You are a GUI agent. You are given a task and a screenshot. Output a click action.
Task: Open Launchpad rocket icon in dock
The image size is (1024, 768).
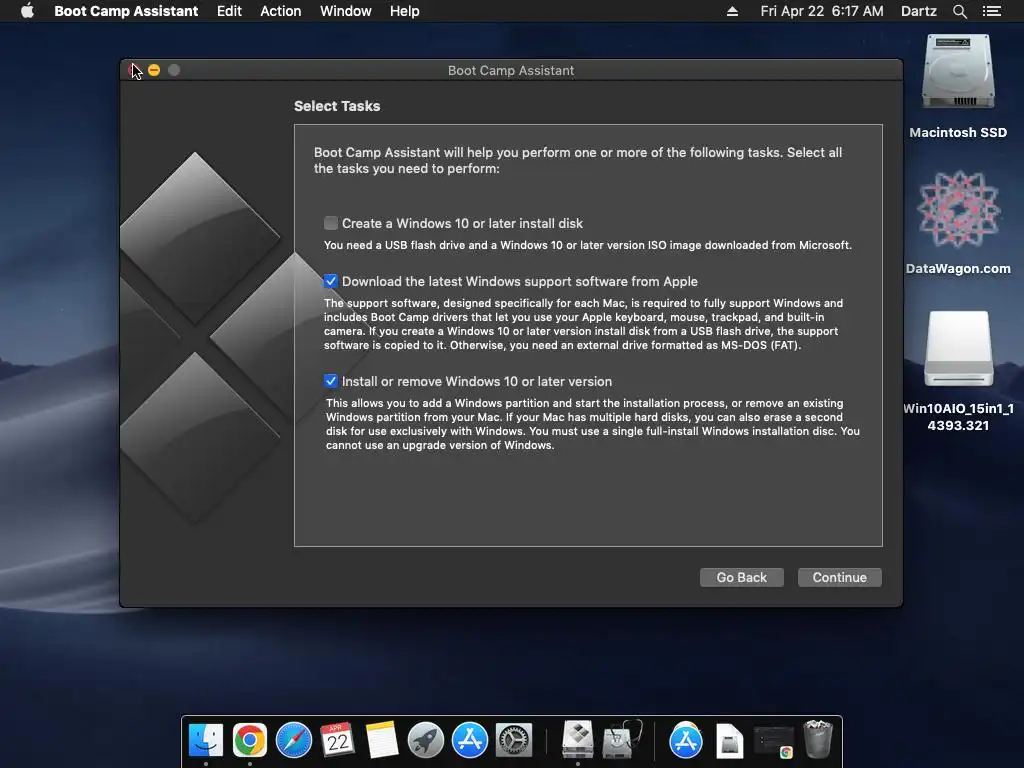[426, 740]
